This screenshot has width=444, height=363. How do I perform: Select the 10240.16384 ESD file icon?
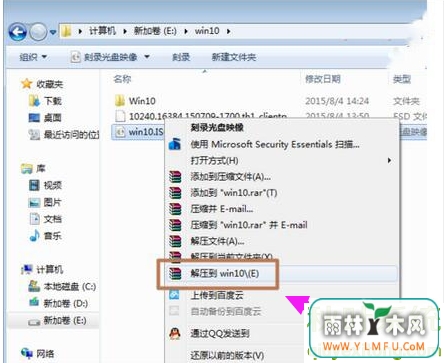point(120,116)
